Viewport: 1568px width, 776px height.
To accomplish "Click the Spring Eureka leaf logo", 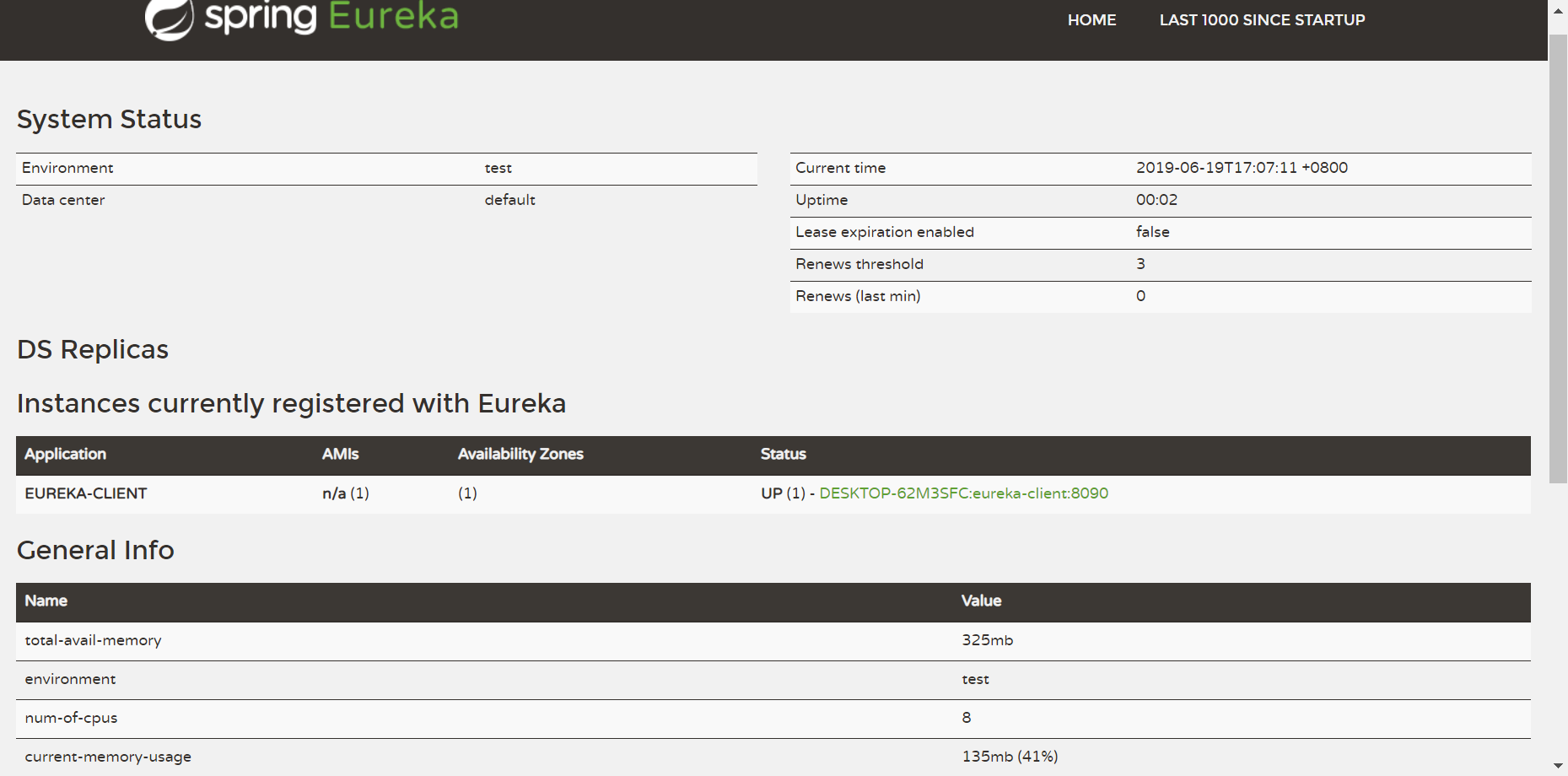I will pos(169,19).
